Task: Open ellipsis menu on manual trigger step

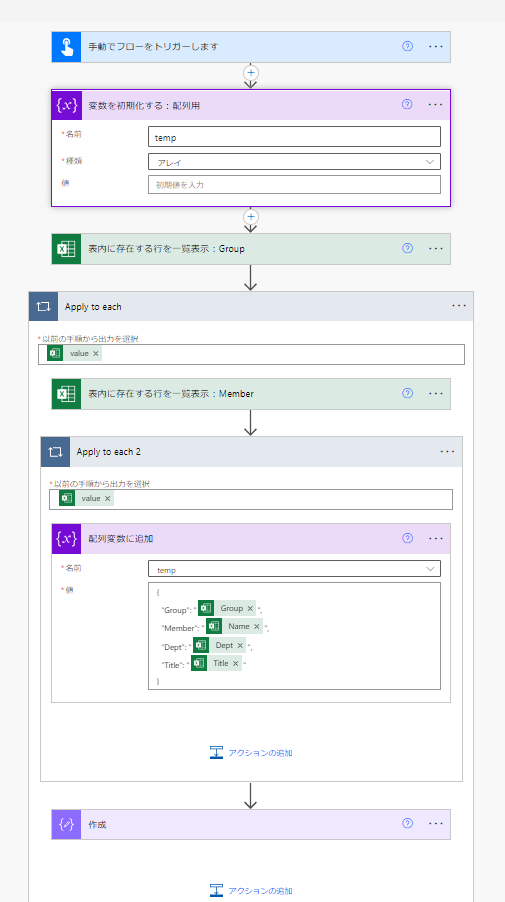Action: (x=436, y=47)
